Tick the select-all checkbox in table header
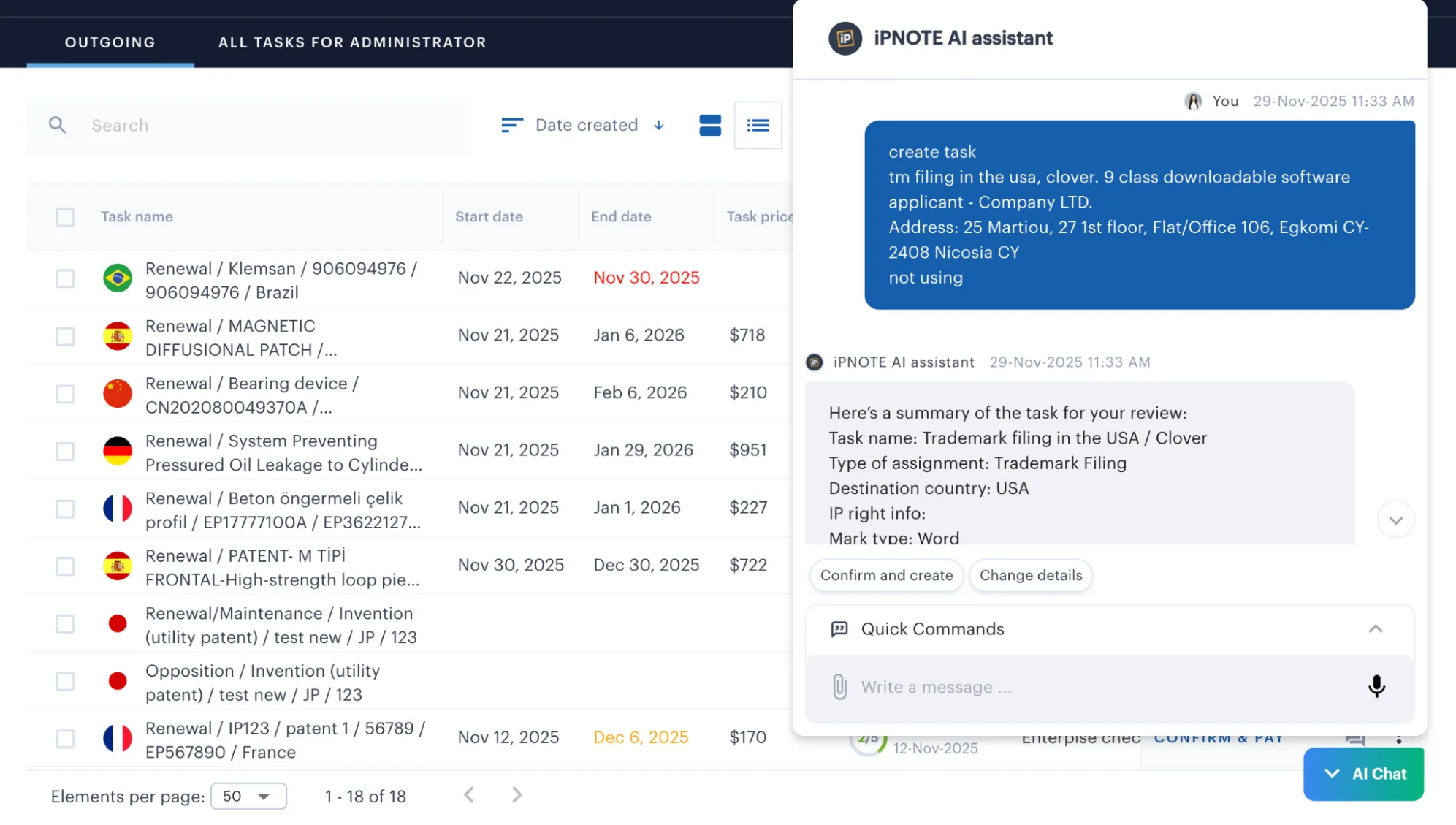1456x825 pixels. (65, 217)
